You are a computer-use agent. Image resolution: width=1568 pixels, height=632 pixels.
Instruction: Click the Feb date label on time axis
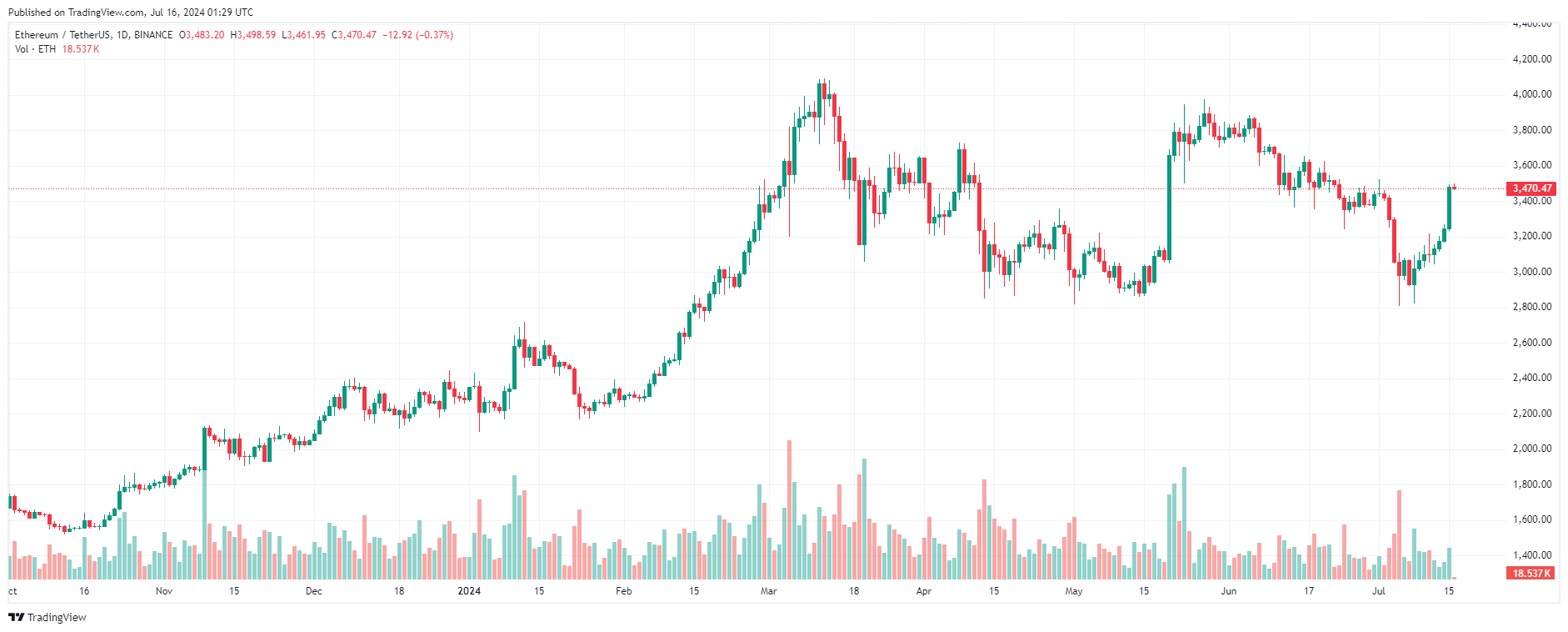point(623,591)
